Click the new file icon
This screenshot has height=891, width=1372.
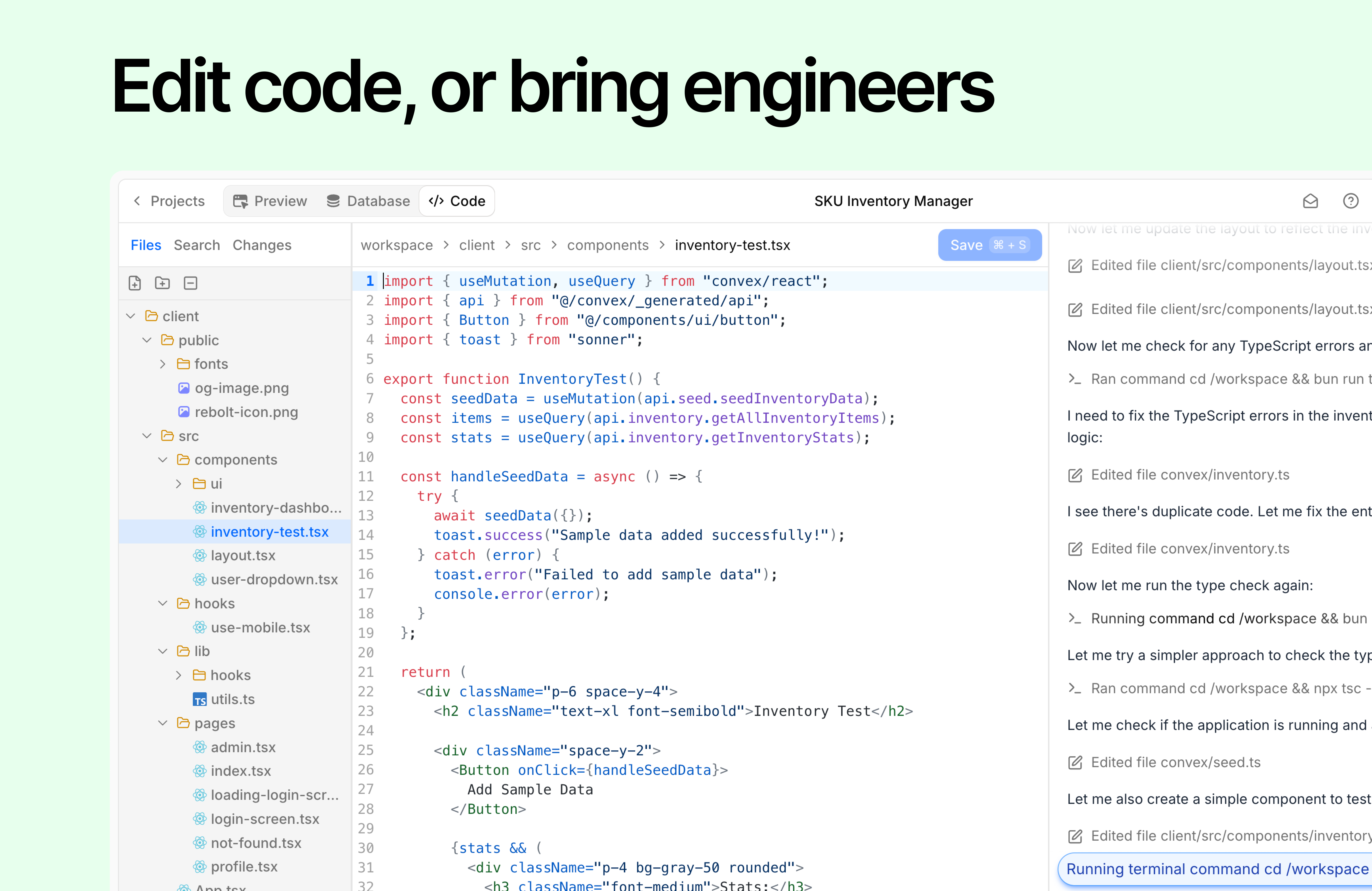(x=135, y=283)
